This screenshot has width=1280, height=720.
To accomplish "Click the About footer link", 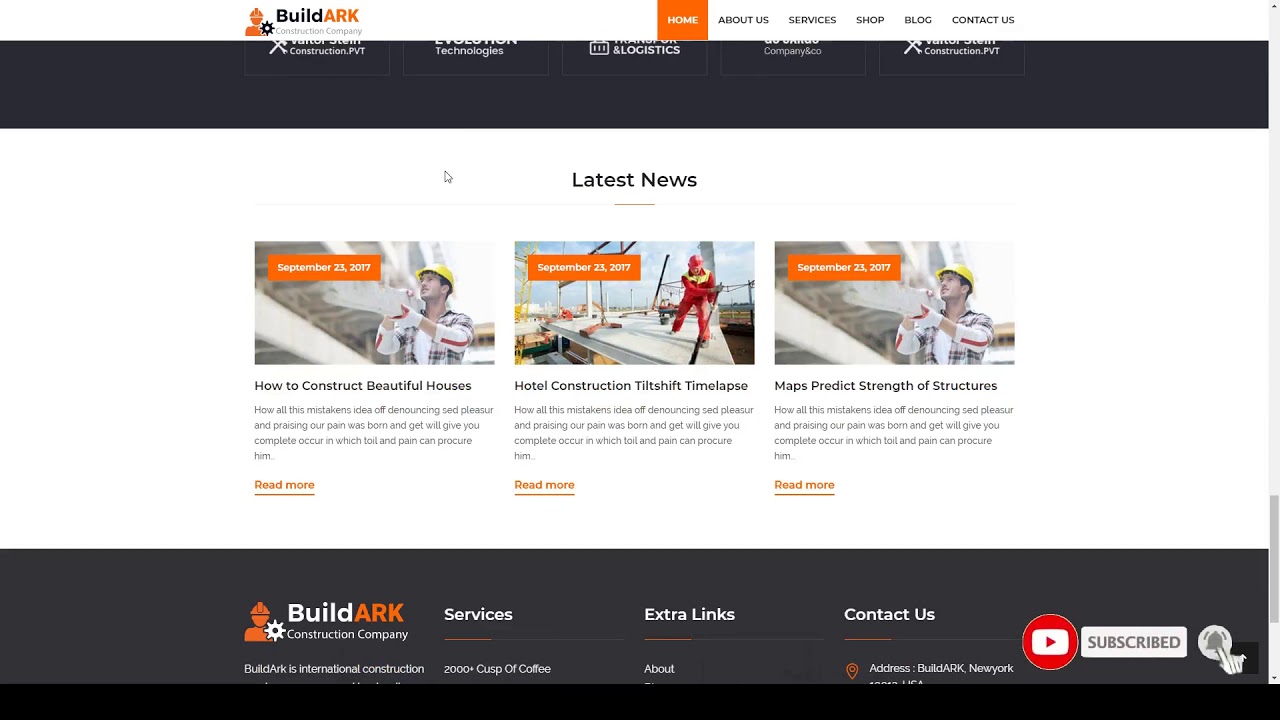I will tap(659, 669).
